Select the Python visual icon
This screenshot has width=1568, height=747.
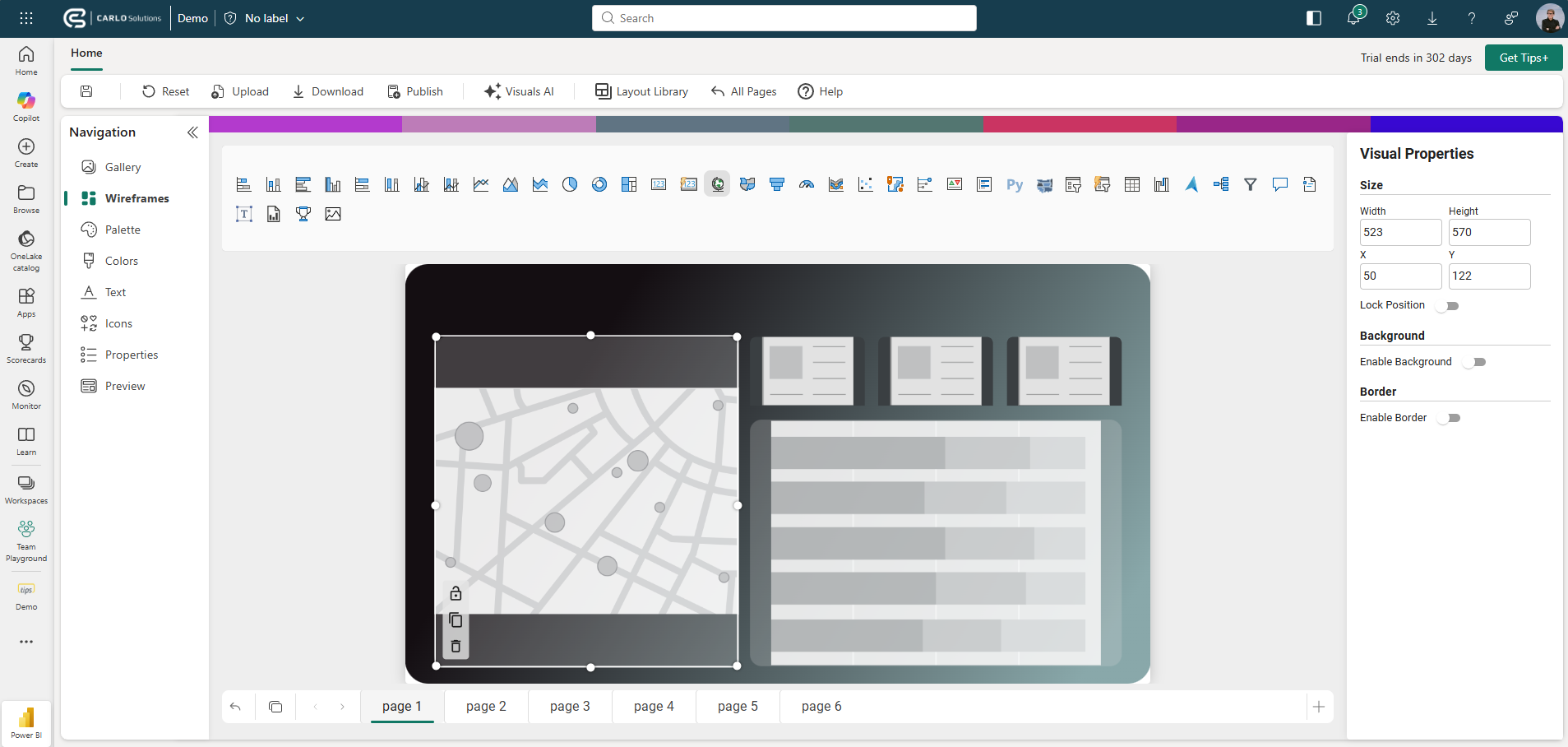click(x=1014, y=184)
